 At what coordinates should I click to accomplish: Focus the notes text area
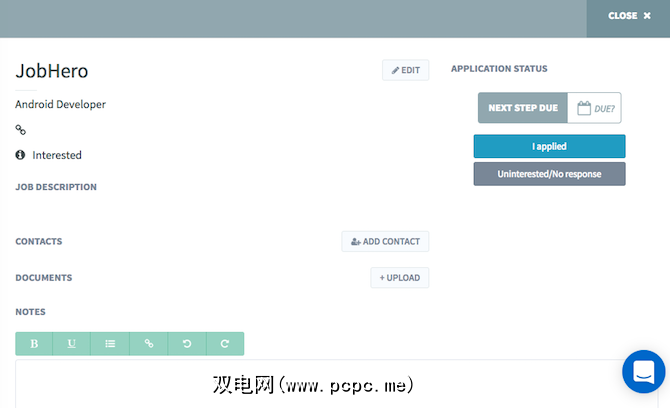pyautogui.click(x=336, y=384)
